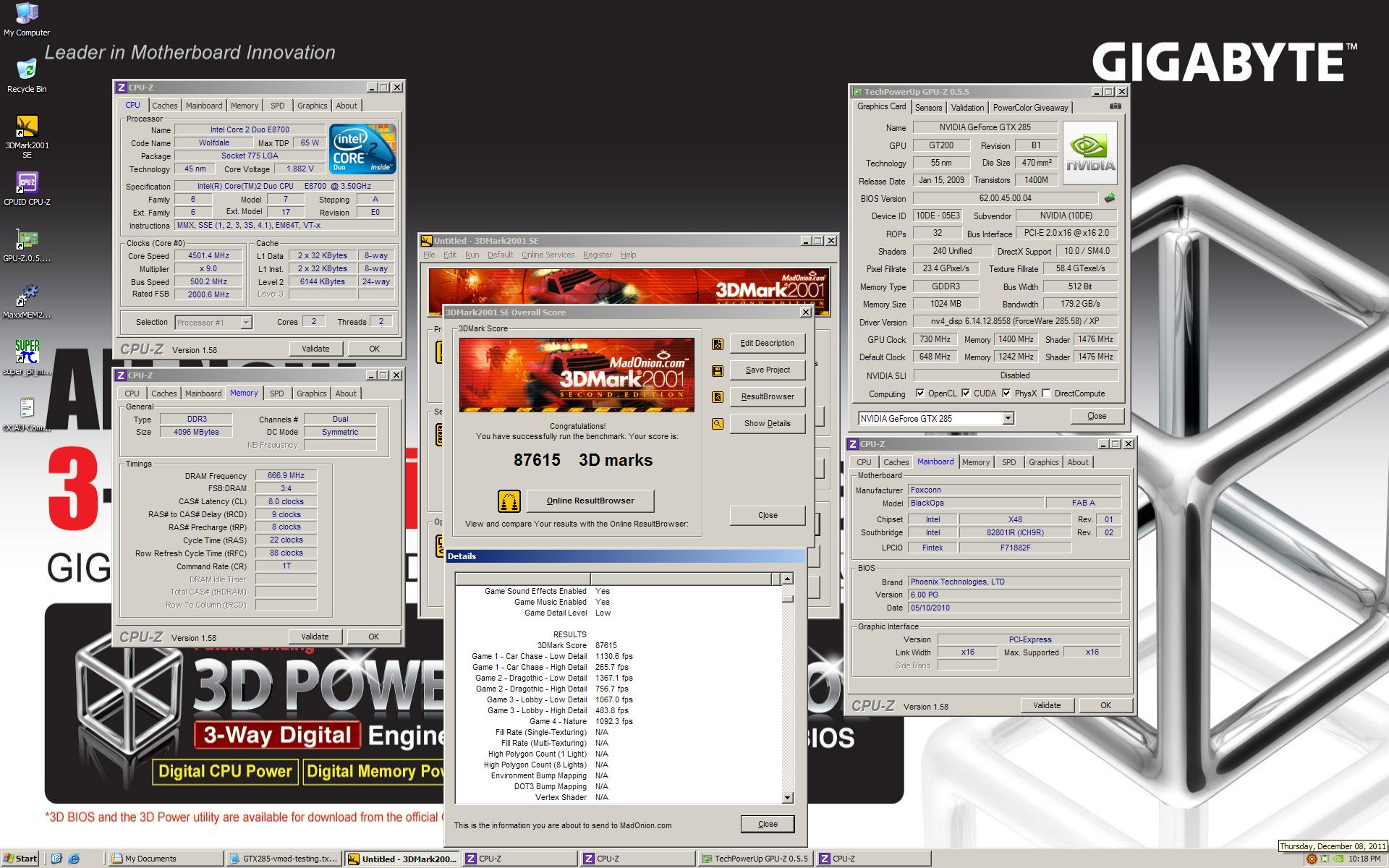Open Graphics tab in CPU-Z Mainboard window
Screen dimensions: 1389x868
1043,462
